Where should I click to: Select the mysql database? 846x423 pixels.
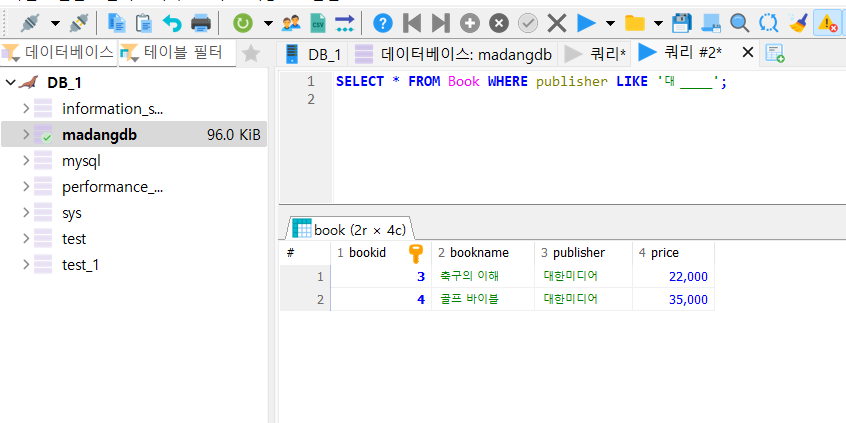click(x=81, y=161)
